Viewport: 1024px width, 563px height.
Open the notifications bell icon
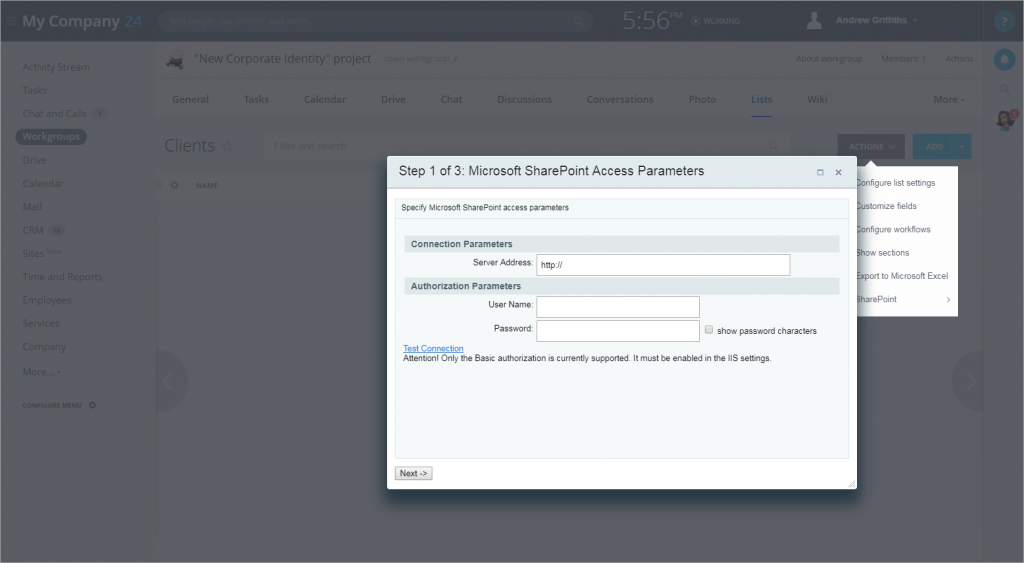tap(1004, 59)
